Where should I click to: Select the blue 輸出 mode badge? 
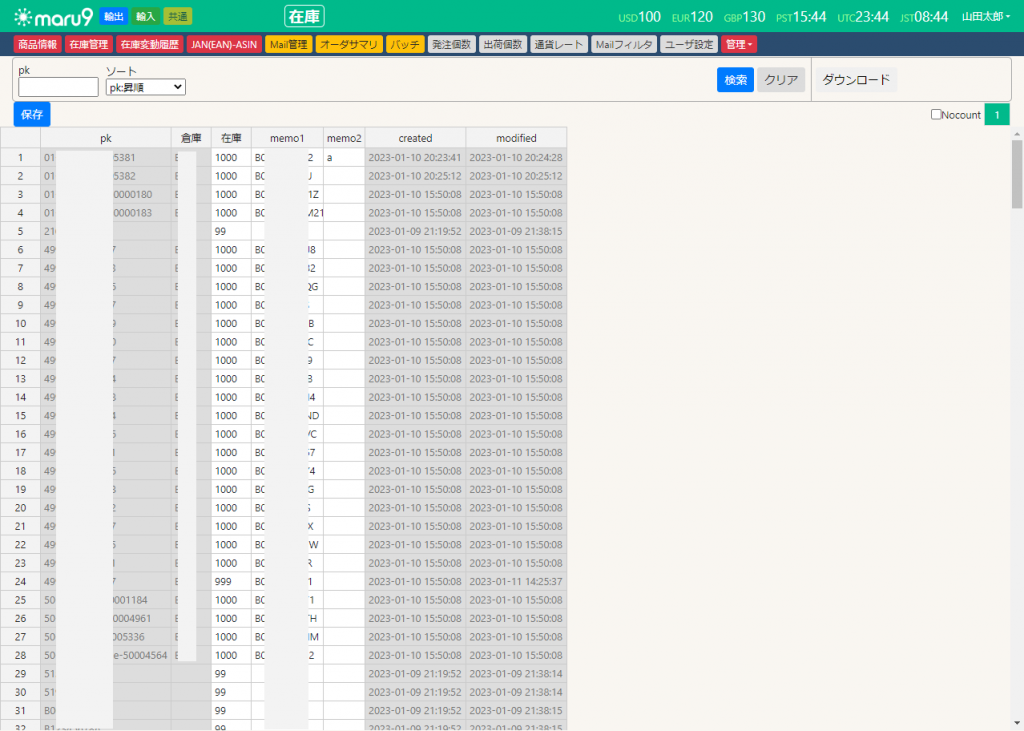pyautogui.click(x=114, y=16)
